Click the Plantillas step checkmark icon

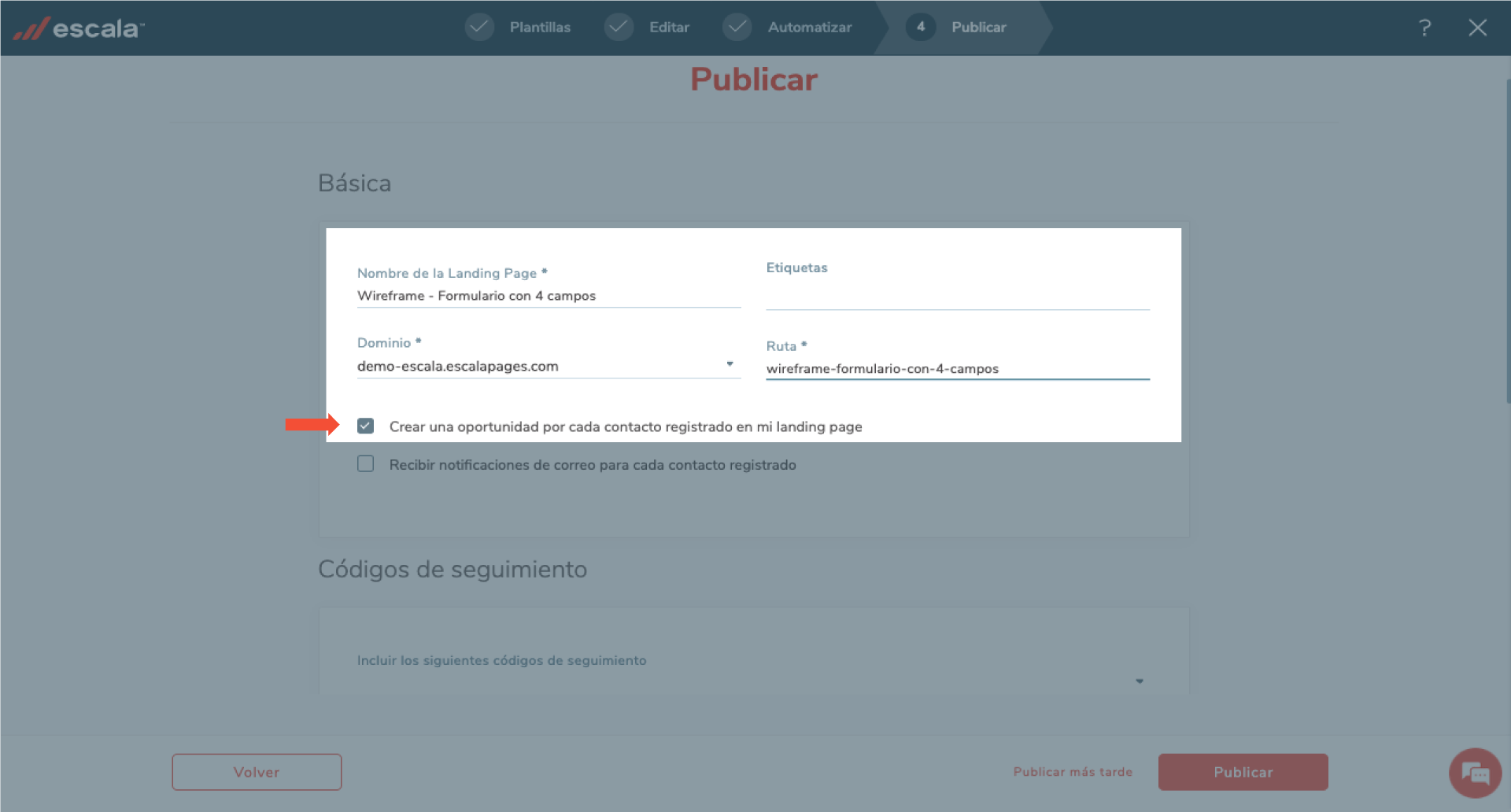click(478, 27)
